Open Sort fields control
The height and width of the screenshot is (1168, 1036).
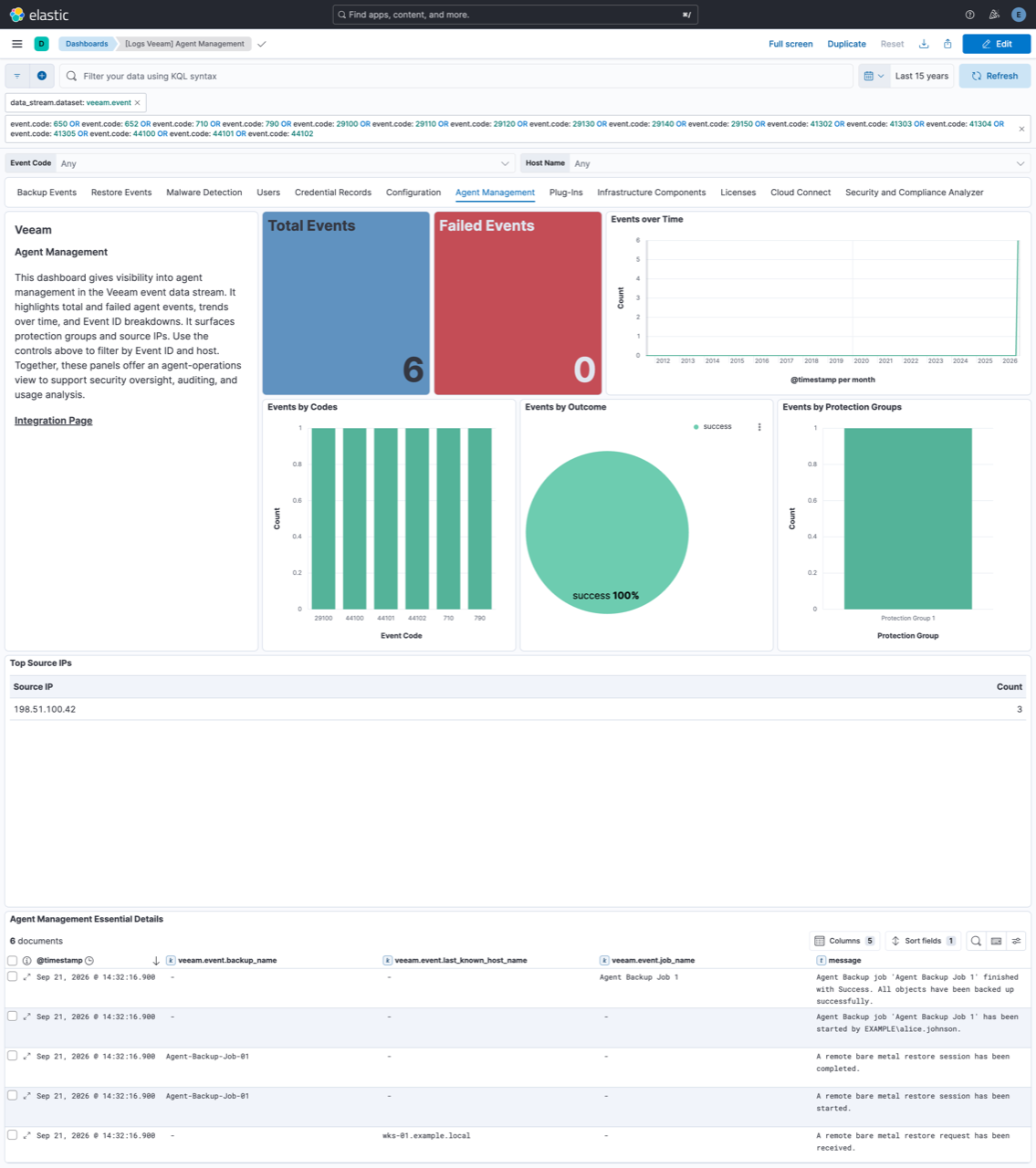[924, 941]
